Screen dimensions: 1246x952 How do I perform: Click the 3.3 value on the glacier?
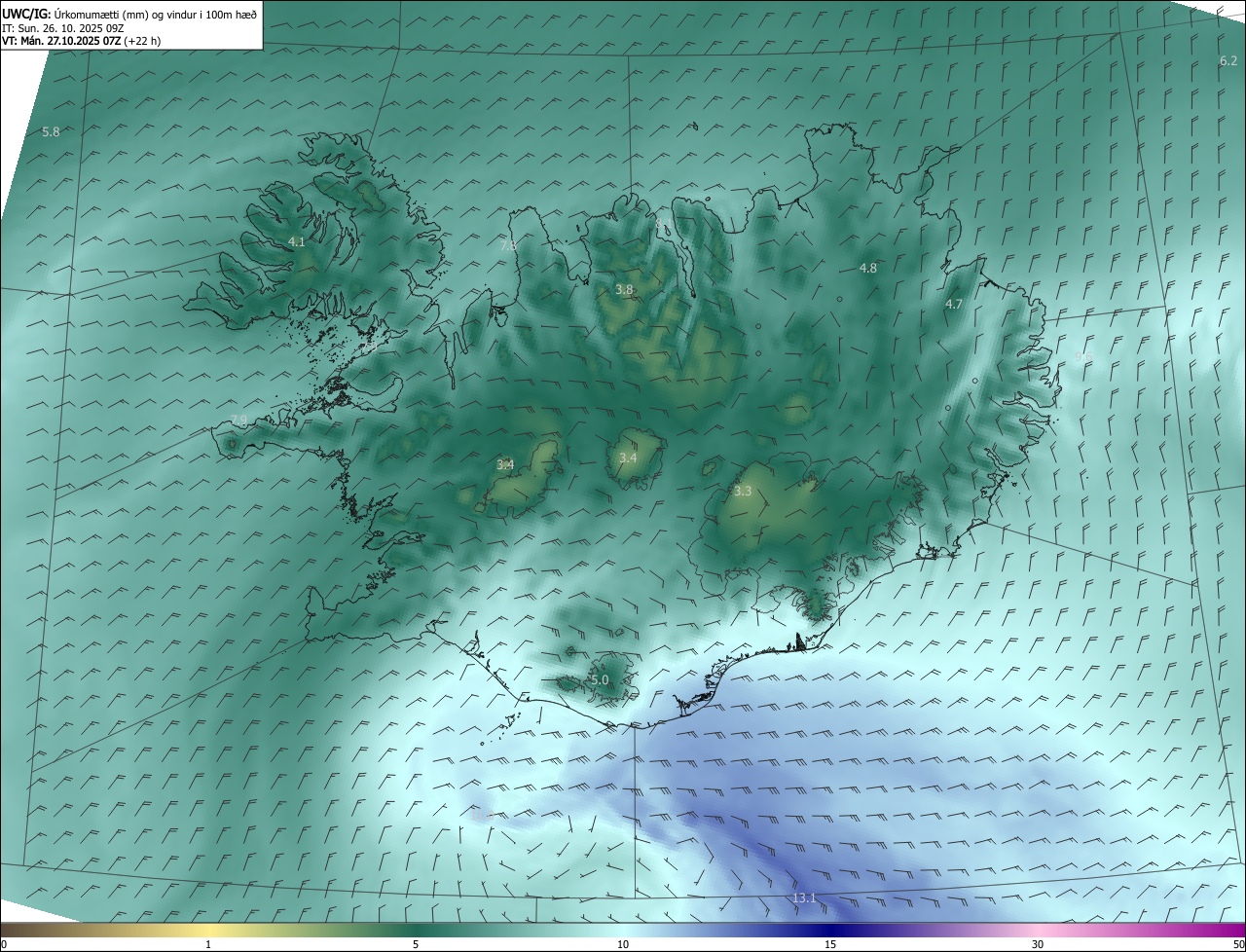point(743,492)
